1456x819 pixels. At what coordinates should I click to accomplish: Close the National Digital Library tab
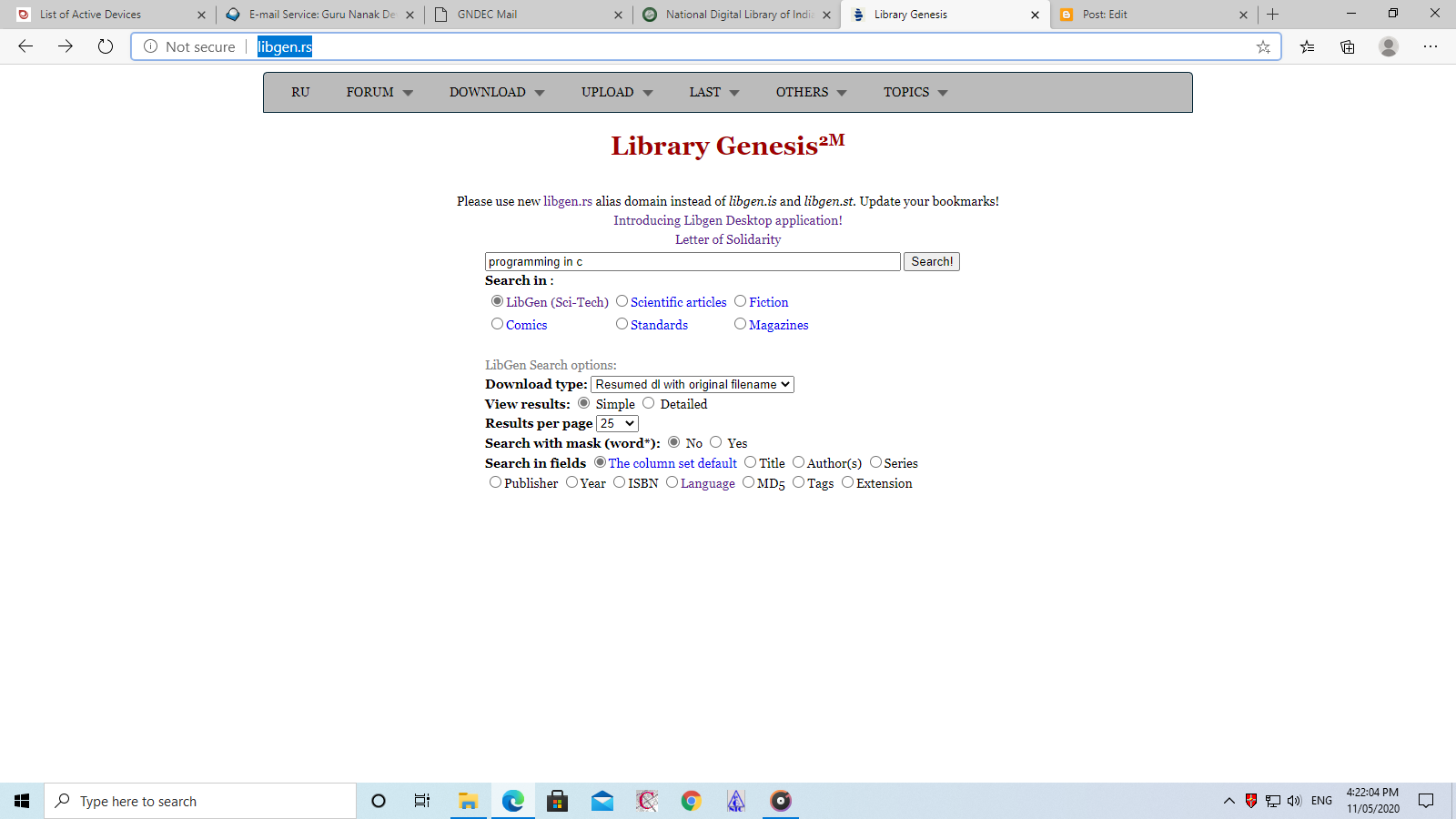[x=826, y=15]
